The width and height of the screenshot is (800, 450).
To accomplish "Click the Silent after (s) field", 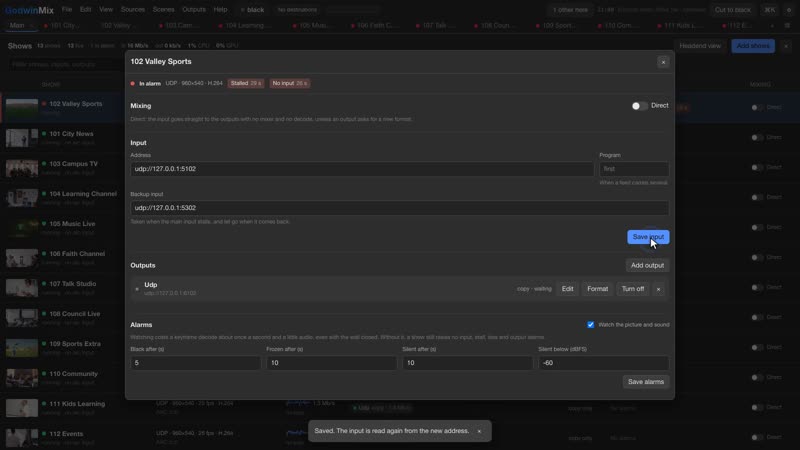I will 467,363.
